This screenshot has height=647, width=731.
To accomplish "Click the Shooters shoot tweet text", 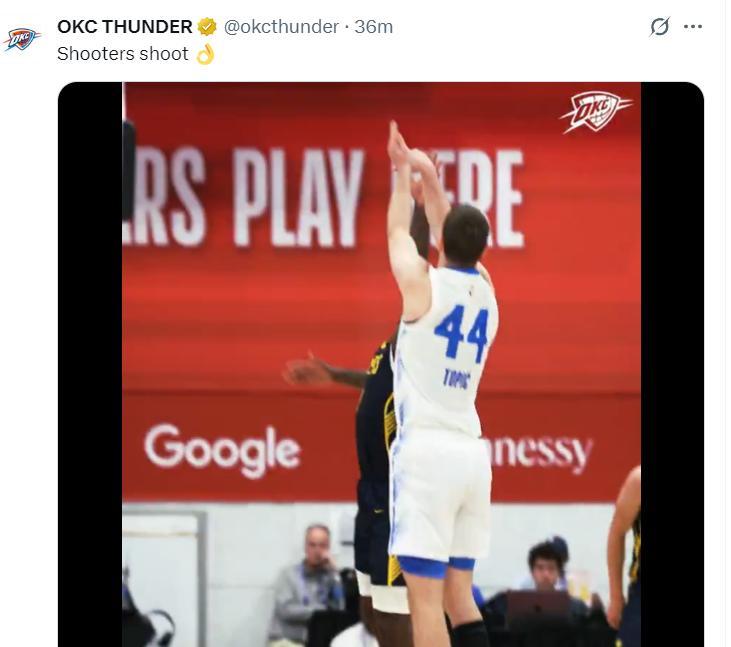I will point(123,54).
